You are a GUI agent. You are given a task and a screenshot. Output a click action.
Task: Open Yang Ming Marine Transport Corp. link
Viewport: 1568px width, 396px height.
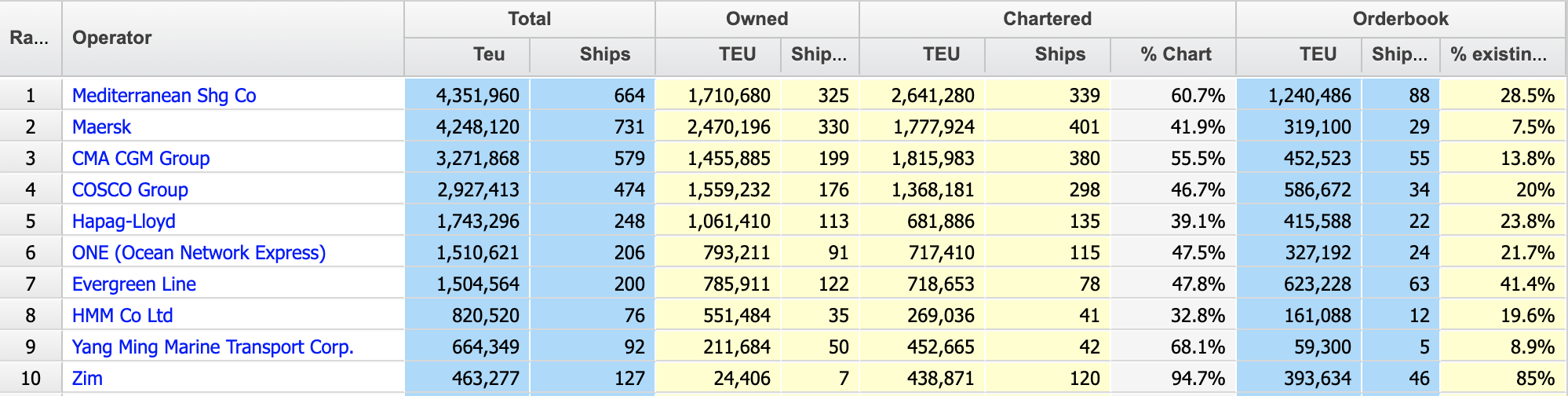pos(213,347)
